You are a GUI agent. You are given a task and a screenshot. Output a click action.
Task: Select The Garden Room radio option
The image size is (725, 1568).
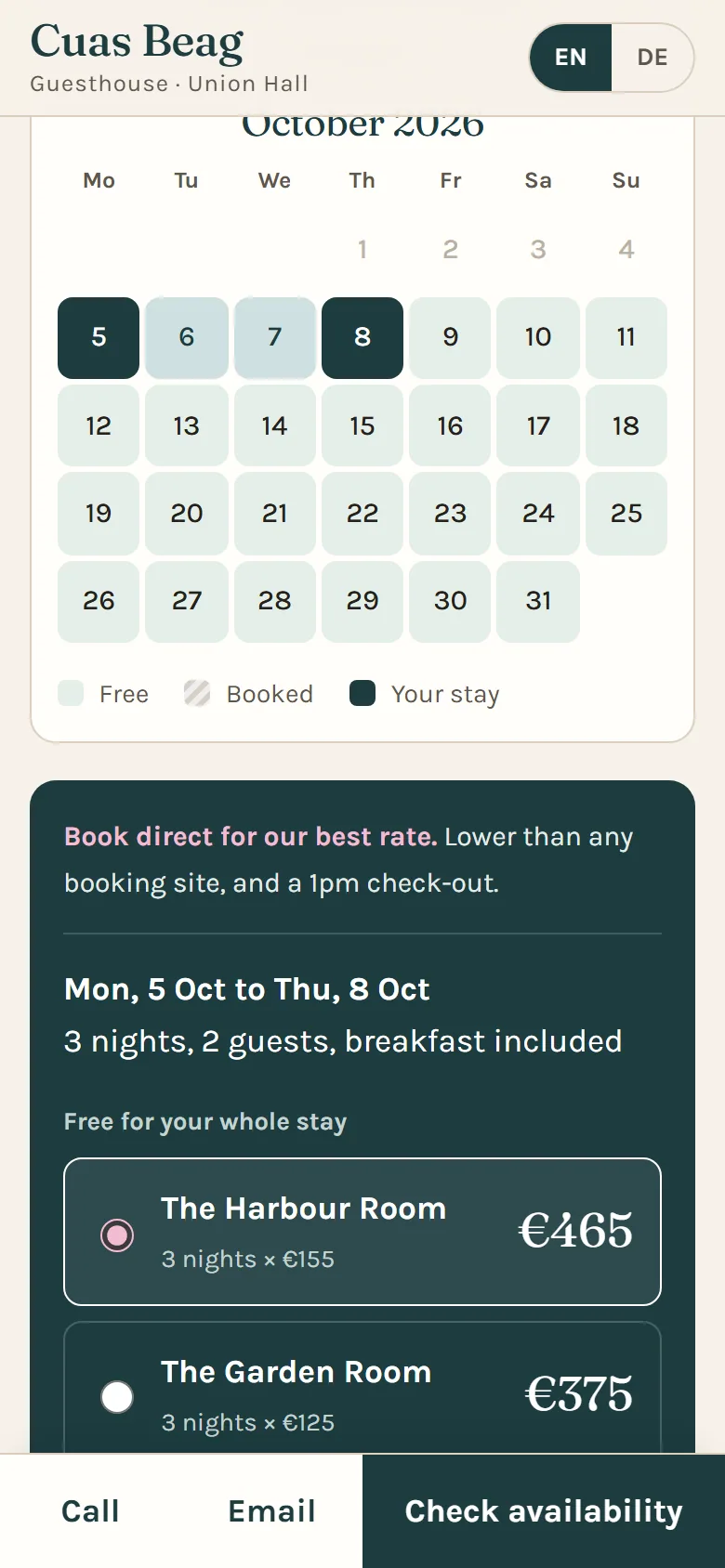117,1397
